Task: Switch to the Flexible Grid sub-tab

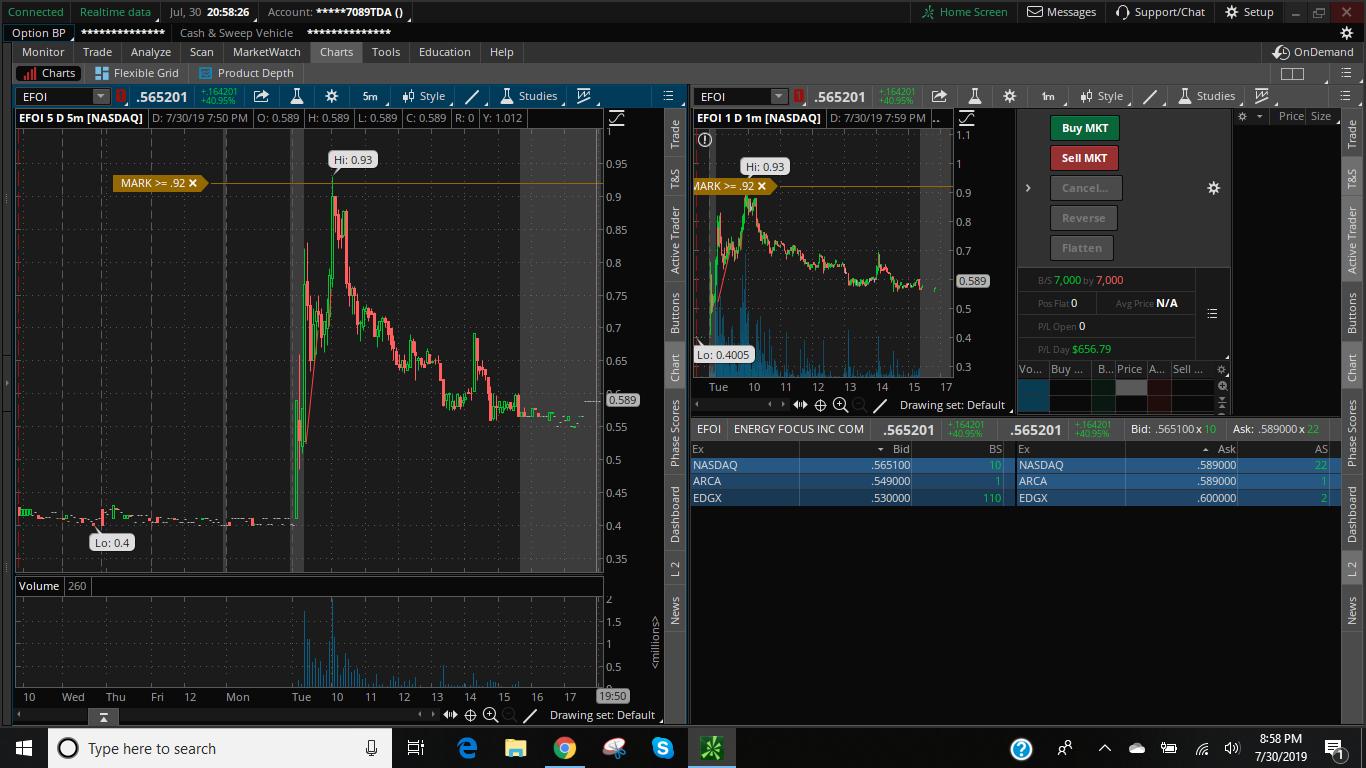Action: pyautogui.click(x=137, y=73)
